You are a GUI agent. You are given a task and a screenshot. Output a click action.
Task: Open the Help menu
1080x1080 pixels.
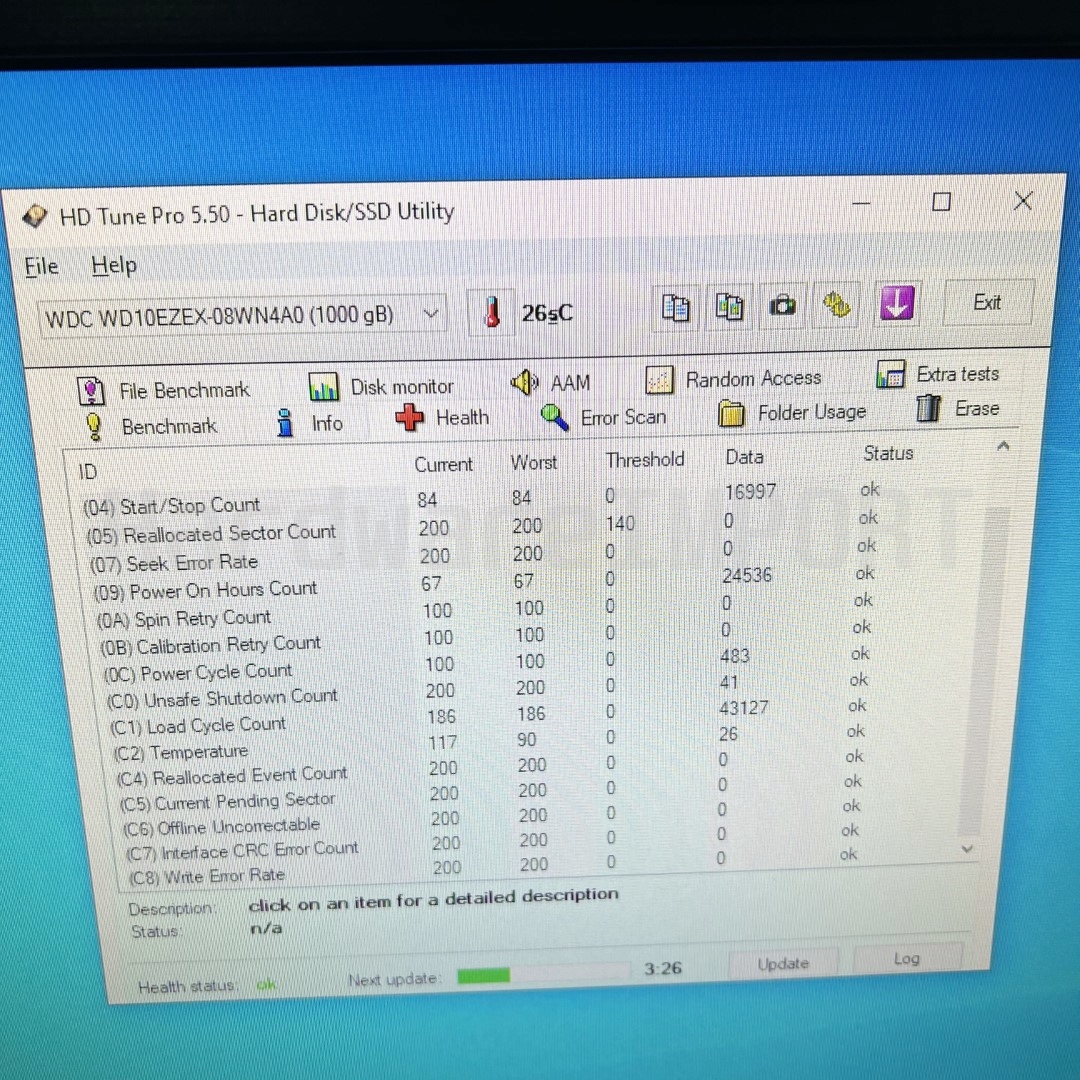[114, 266]
